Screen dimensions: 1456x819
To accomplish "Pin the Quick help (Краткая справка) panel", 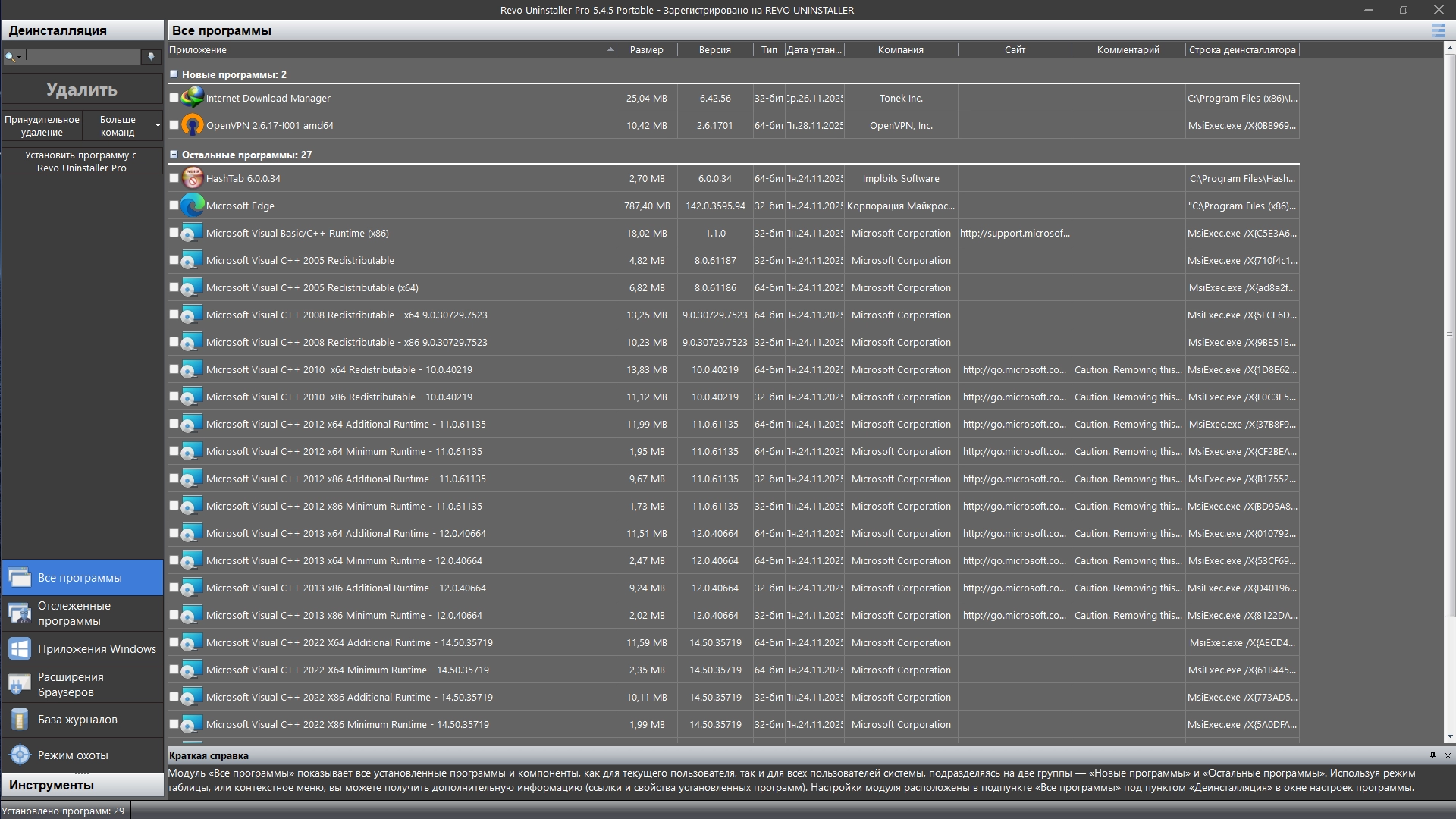I will 1432,755.
